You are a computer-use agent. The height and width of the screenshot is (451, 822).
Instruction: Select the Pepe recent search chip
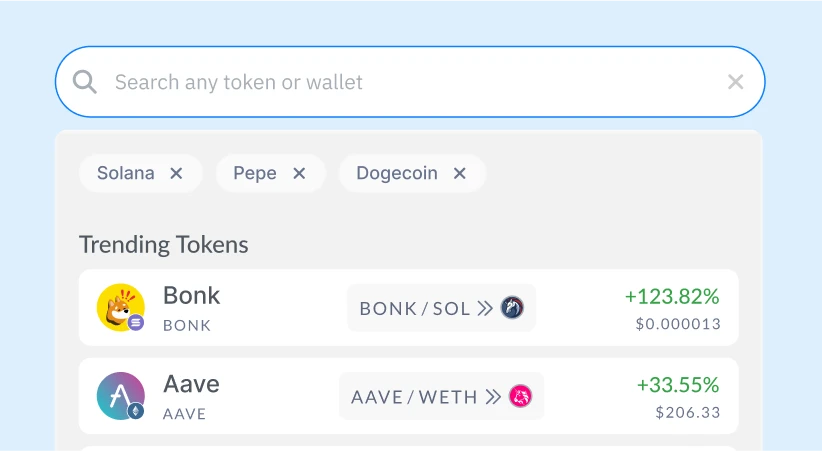pyautogui.click(x=255, y=174)
